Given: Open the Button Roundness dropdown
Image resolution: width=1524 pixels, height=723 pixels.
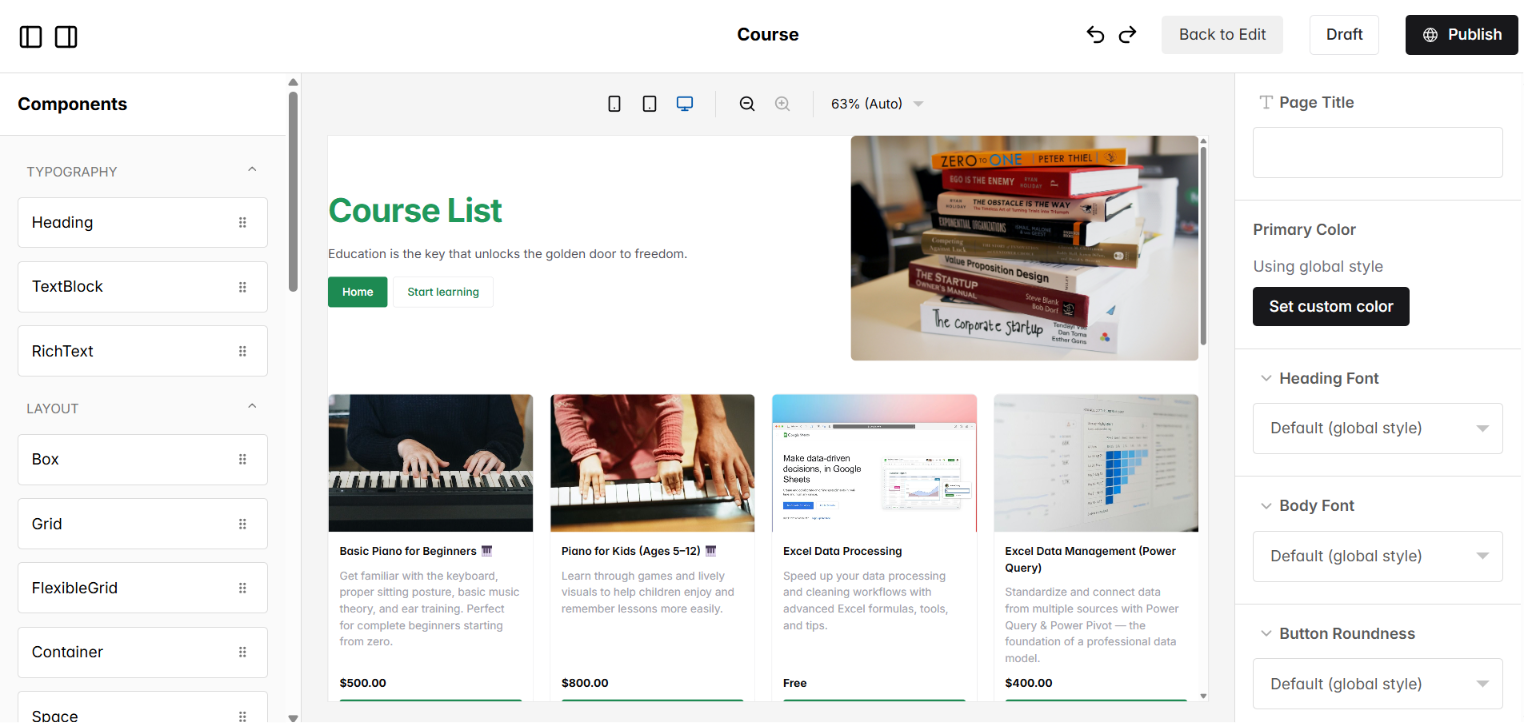Looking at the screenshot, I should click(x=1378, y=684).
